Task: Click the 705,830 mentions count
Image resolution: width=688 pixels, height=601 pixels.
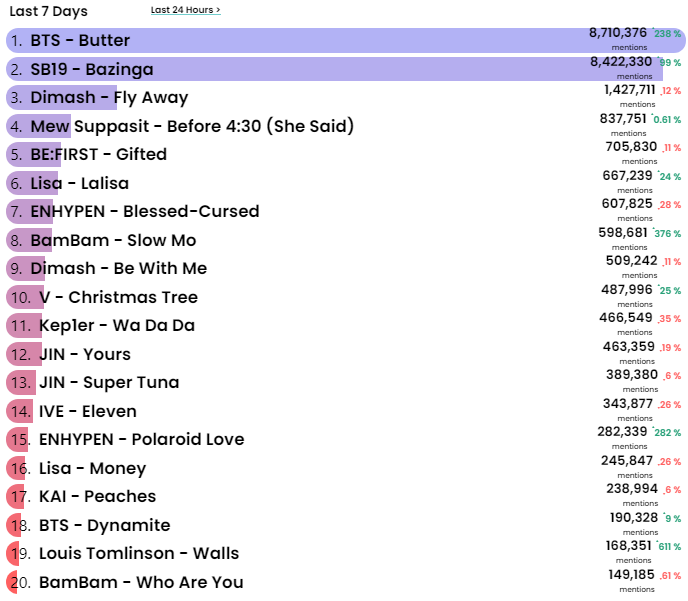Action: pos(631,147)
